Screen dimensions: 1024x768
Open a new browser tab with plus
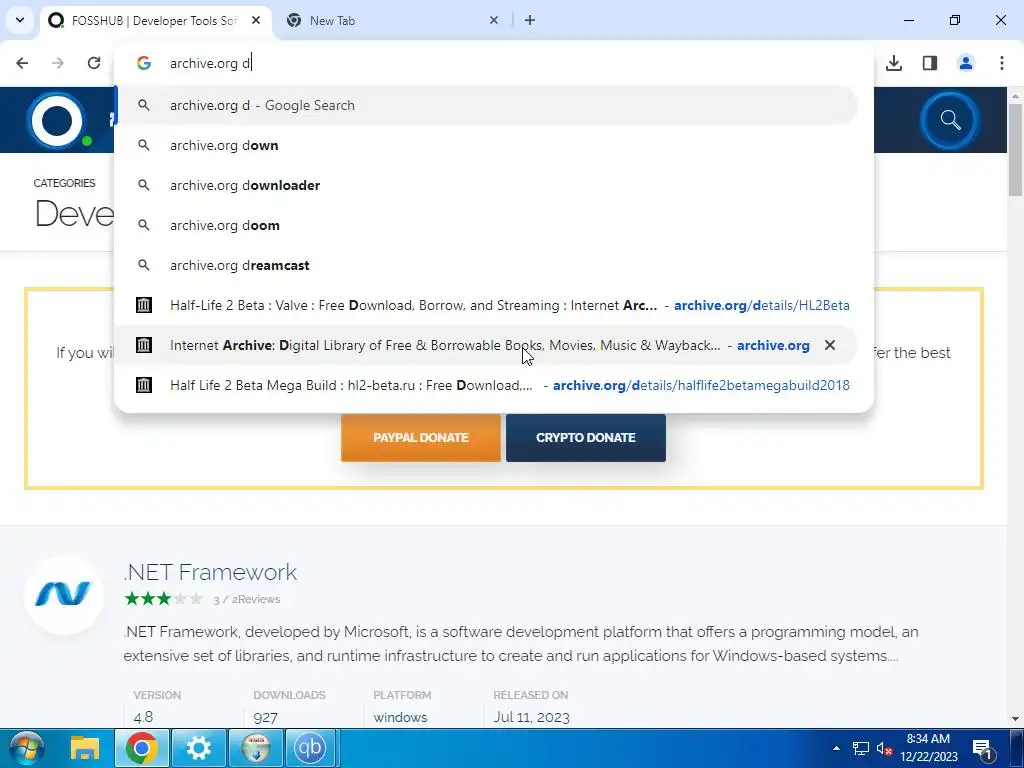click(x=530, y=20)
